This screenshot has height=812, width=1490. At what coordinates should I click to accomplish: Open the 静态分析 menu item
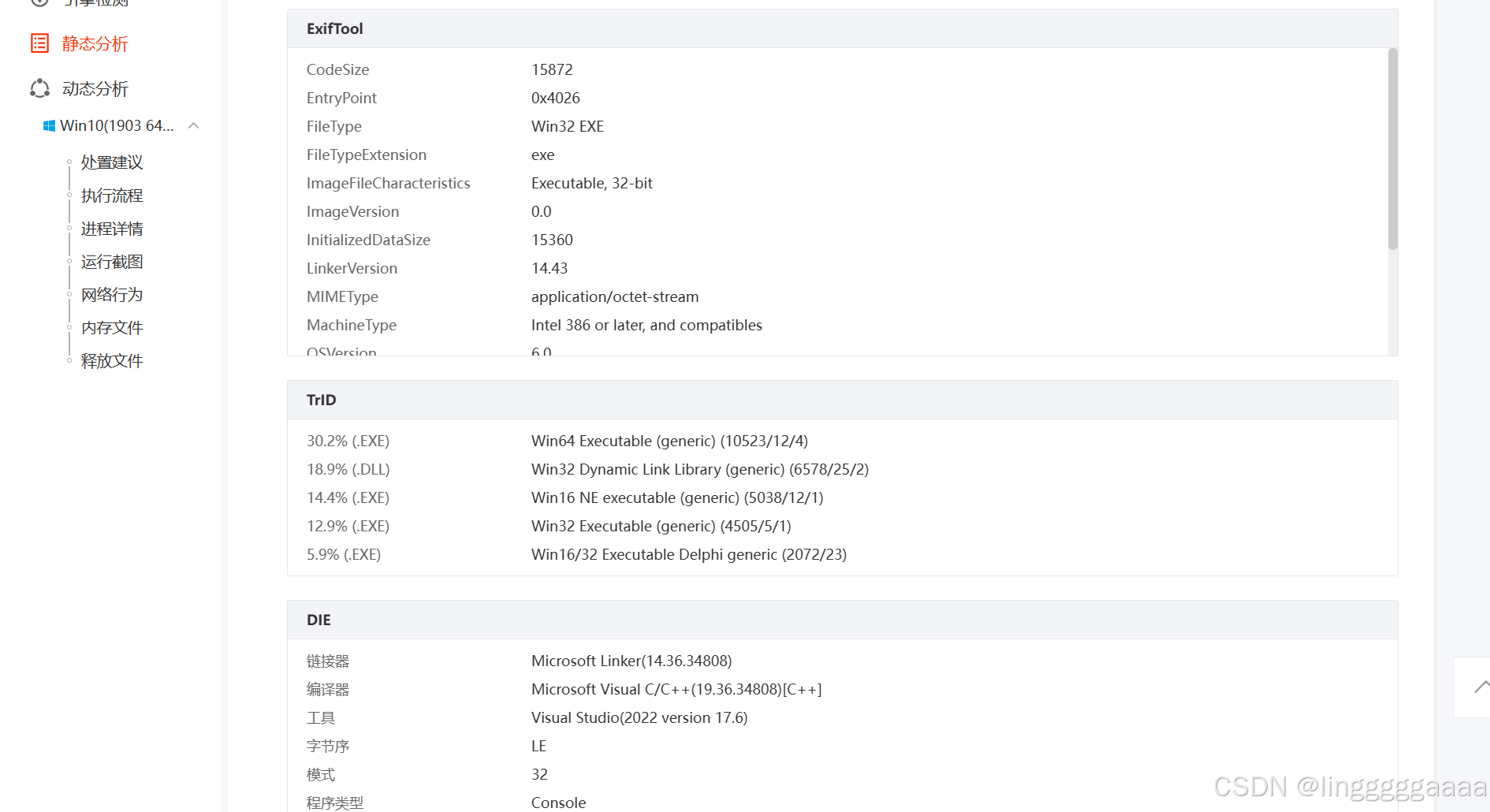pyautogui.click(x=95, y=43)
